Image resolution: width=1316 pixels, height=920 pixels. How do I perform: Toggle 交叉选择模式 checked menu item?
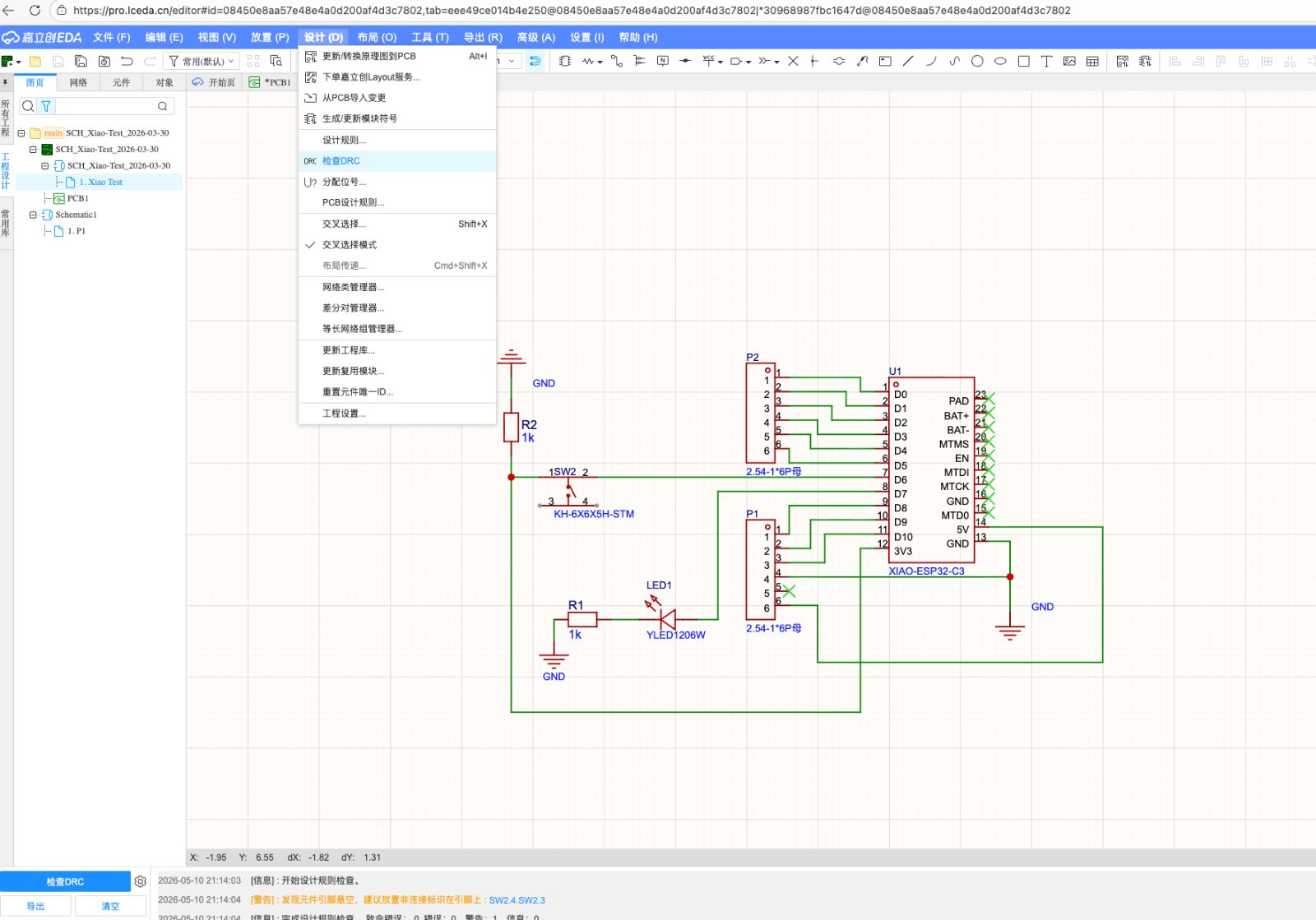[x=397, y=245]
